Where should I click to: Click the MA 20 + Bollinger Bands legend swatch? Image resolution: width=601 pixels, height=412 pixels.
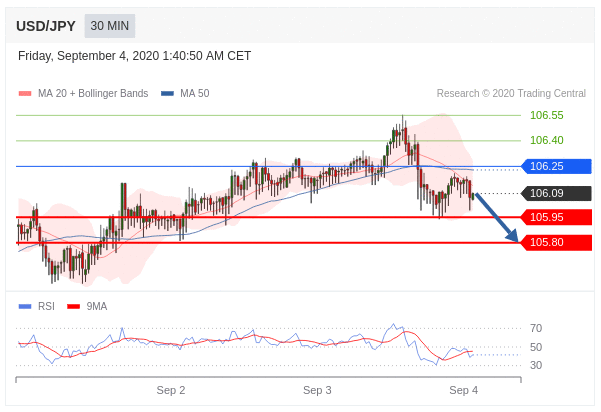[25, 94]
